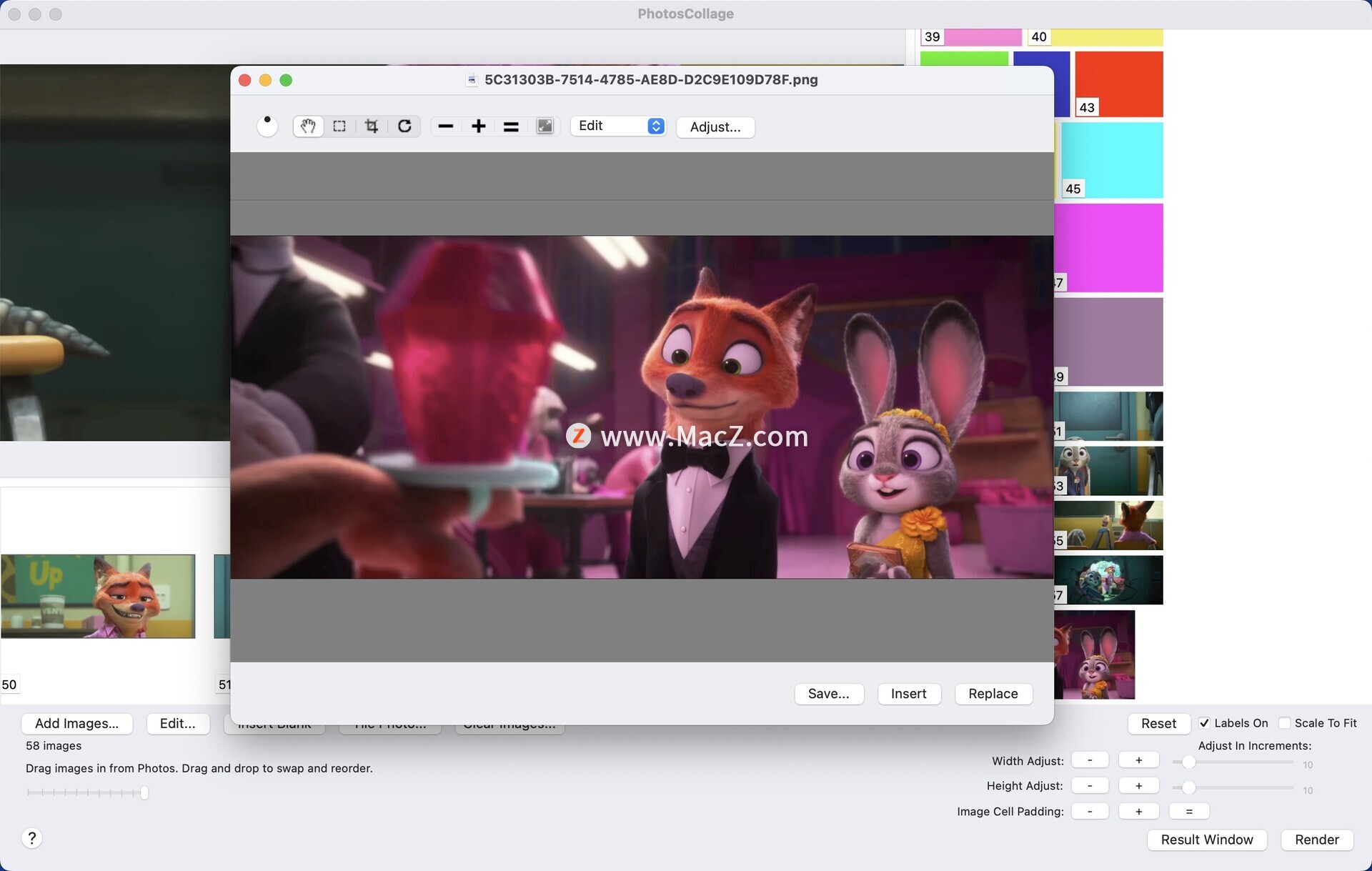Click the zoom-to-fit picture icon
The image size is (1372, 871).
(545, 126)
